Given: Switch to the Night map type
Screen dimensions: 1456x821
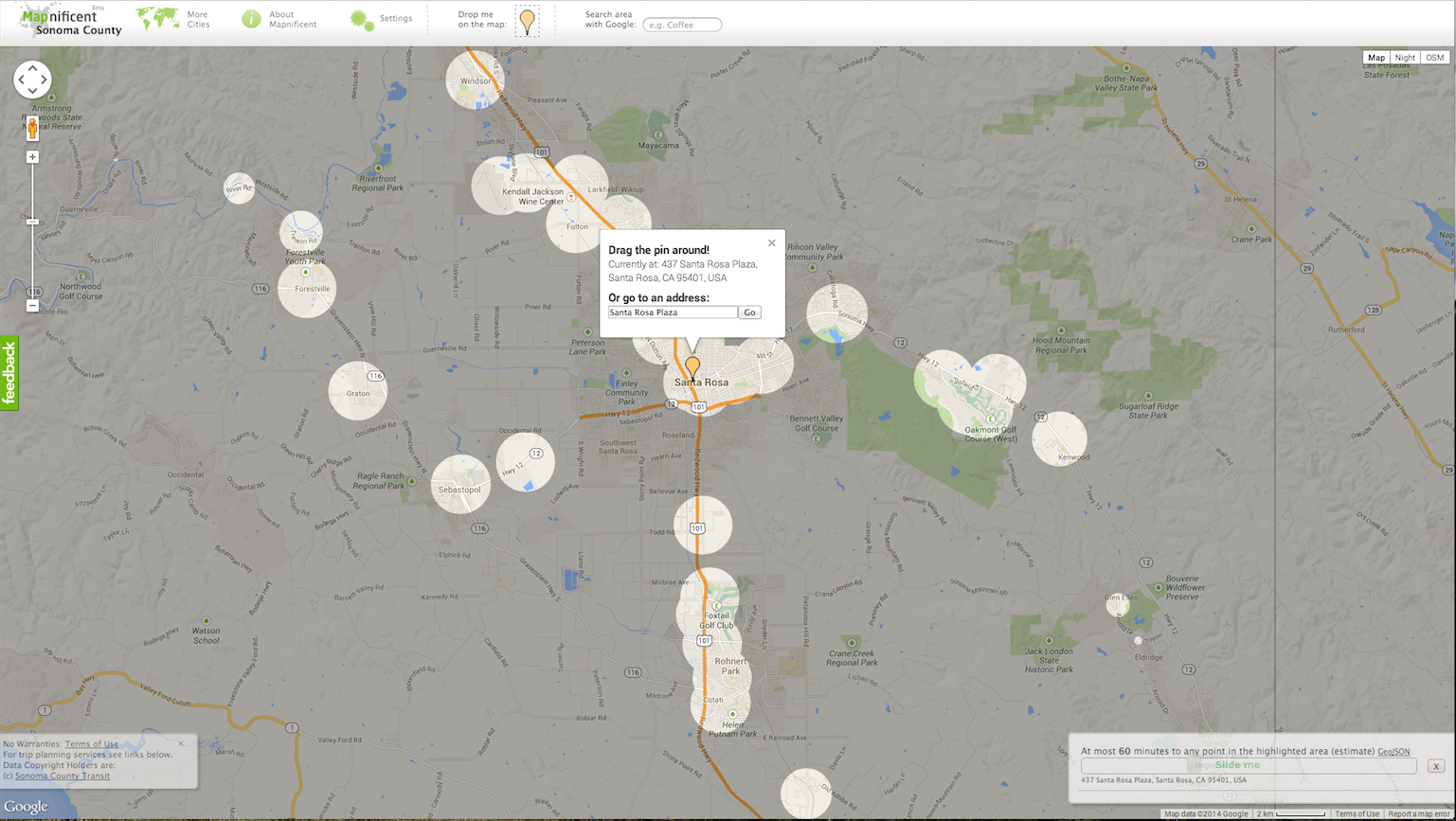Looking at the screenshot, I should click(1405, 58).
